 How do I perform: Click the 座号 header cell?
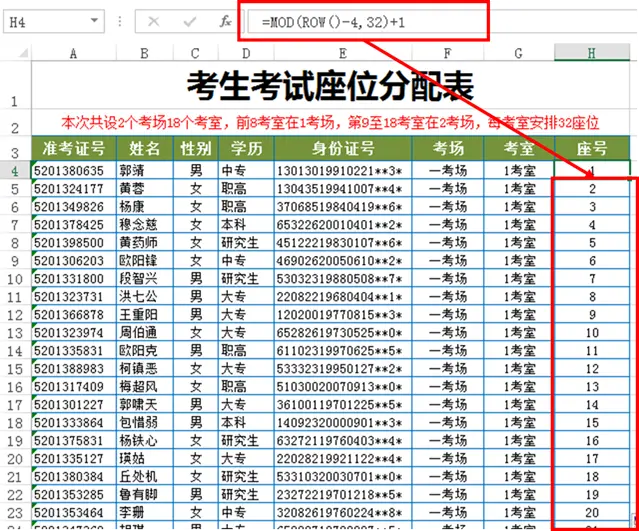coord(592,148)
